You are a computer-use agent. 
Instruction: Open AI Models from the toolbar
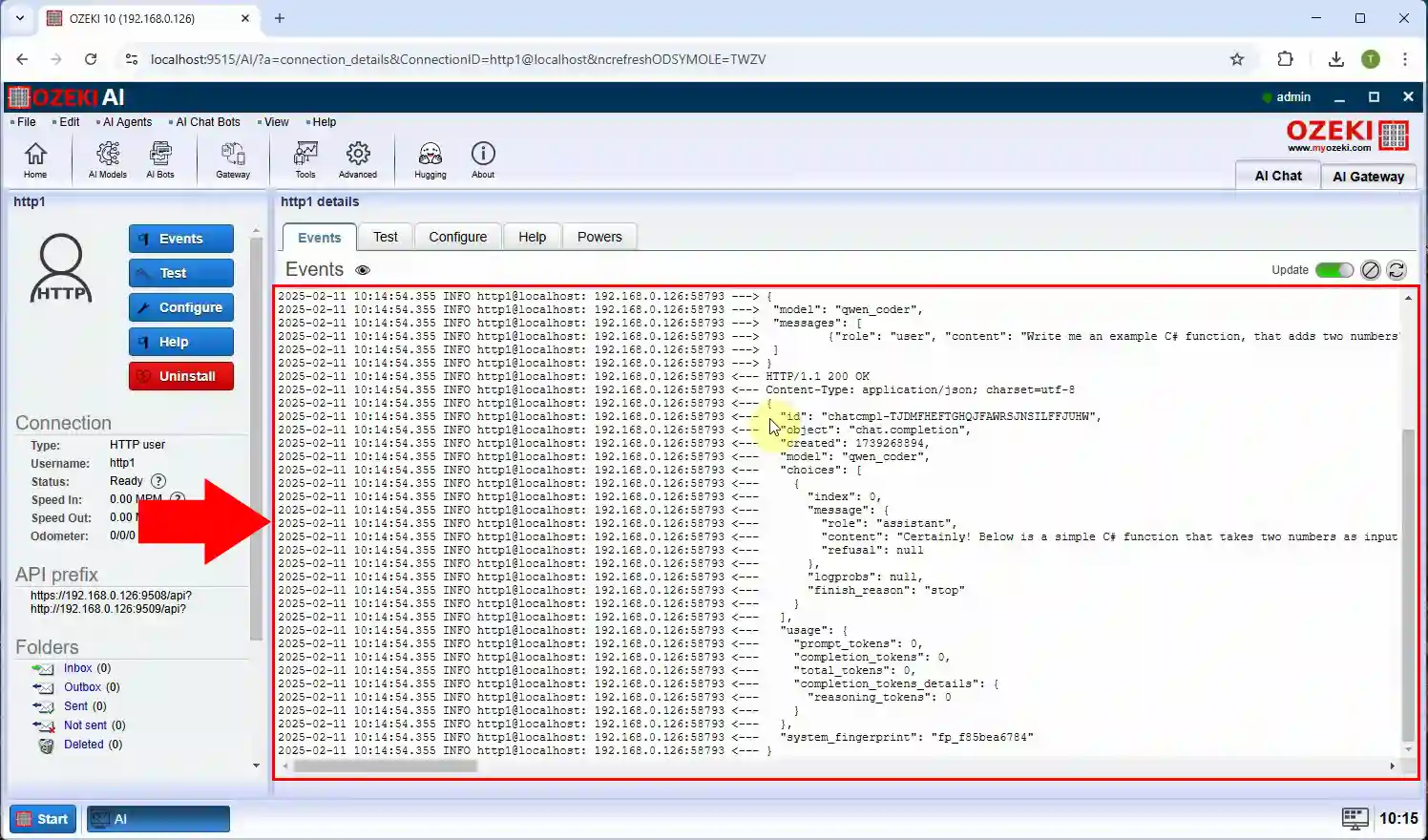(108, 159)
